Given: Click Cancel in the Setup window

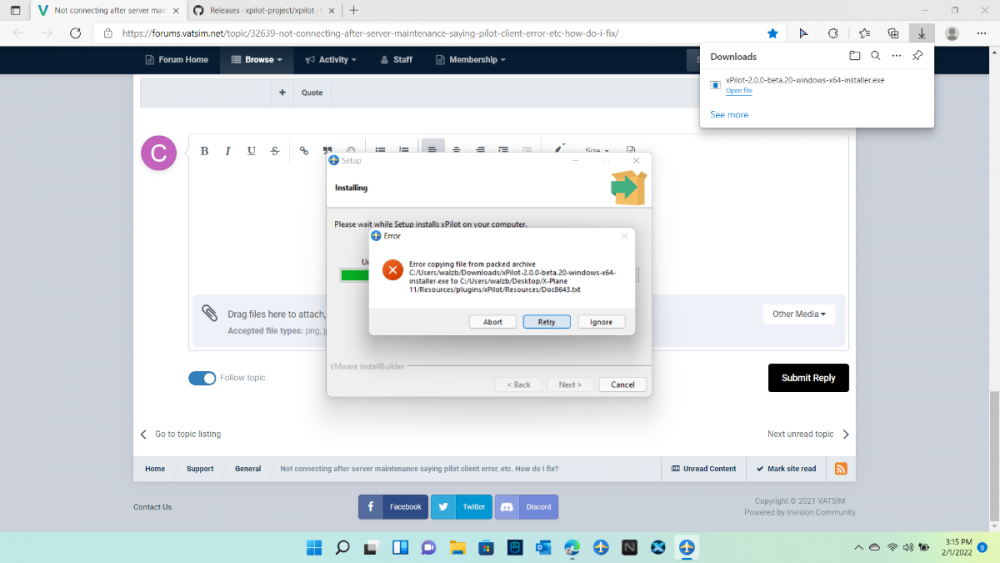Looking at the screenshot, I should click(622, 384).
